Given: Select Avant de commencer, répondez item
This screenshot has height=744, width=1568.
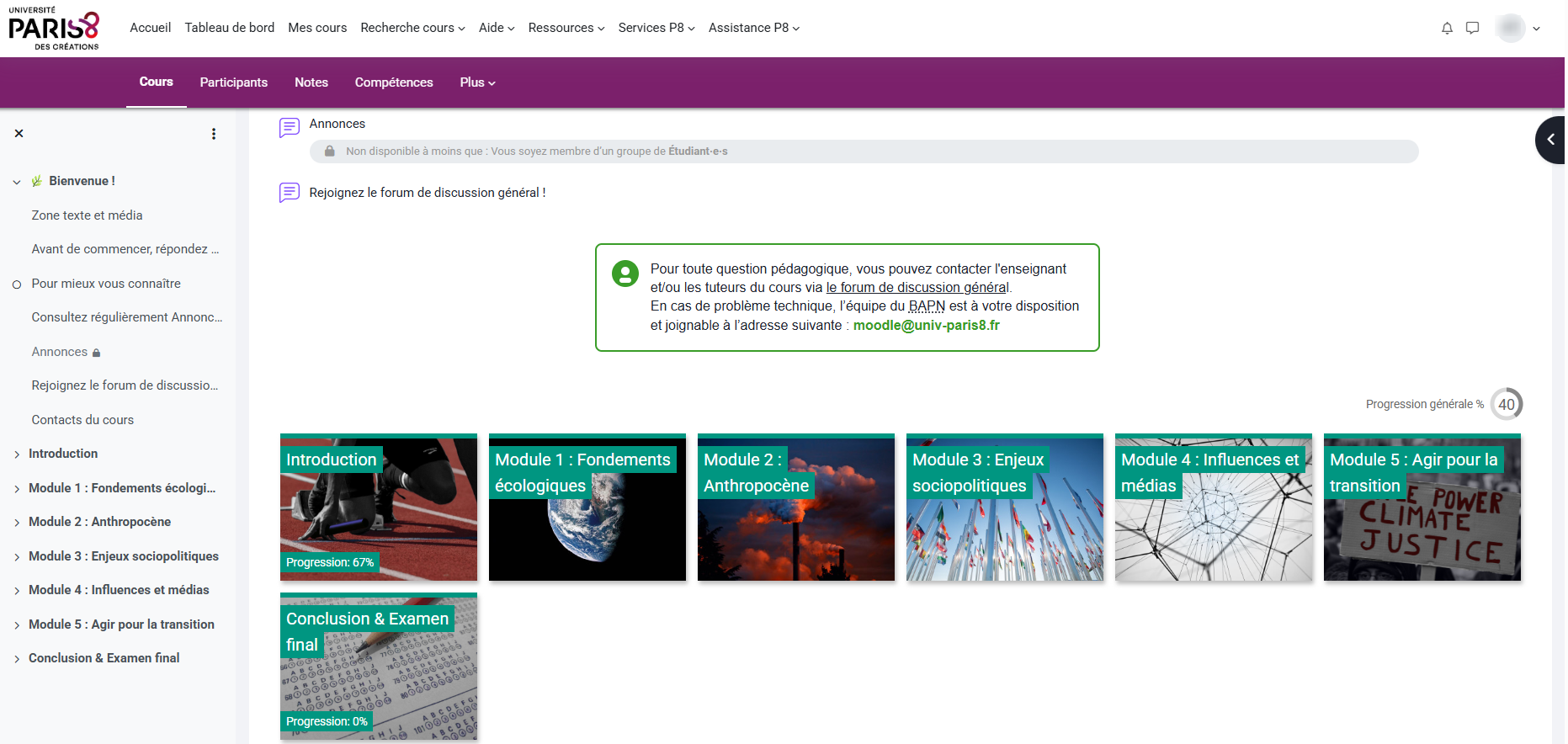Looking at the screenshot, I should click(x=125, y=249).
